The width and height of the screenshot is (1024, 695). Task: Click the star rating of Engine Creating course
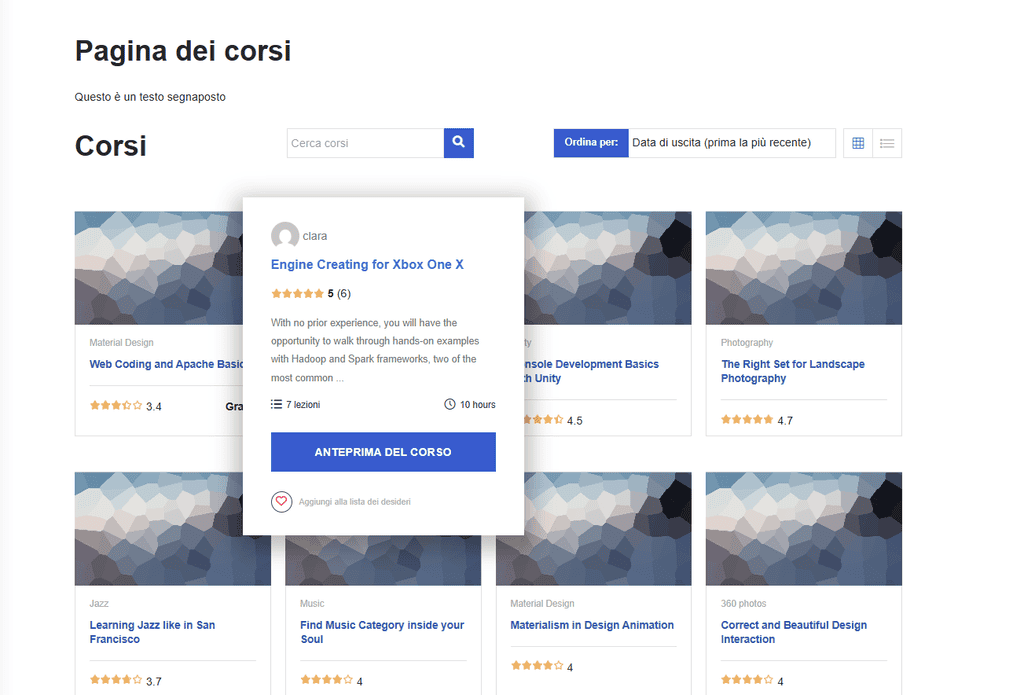pos(297,293)
